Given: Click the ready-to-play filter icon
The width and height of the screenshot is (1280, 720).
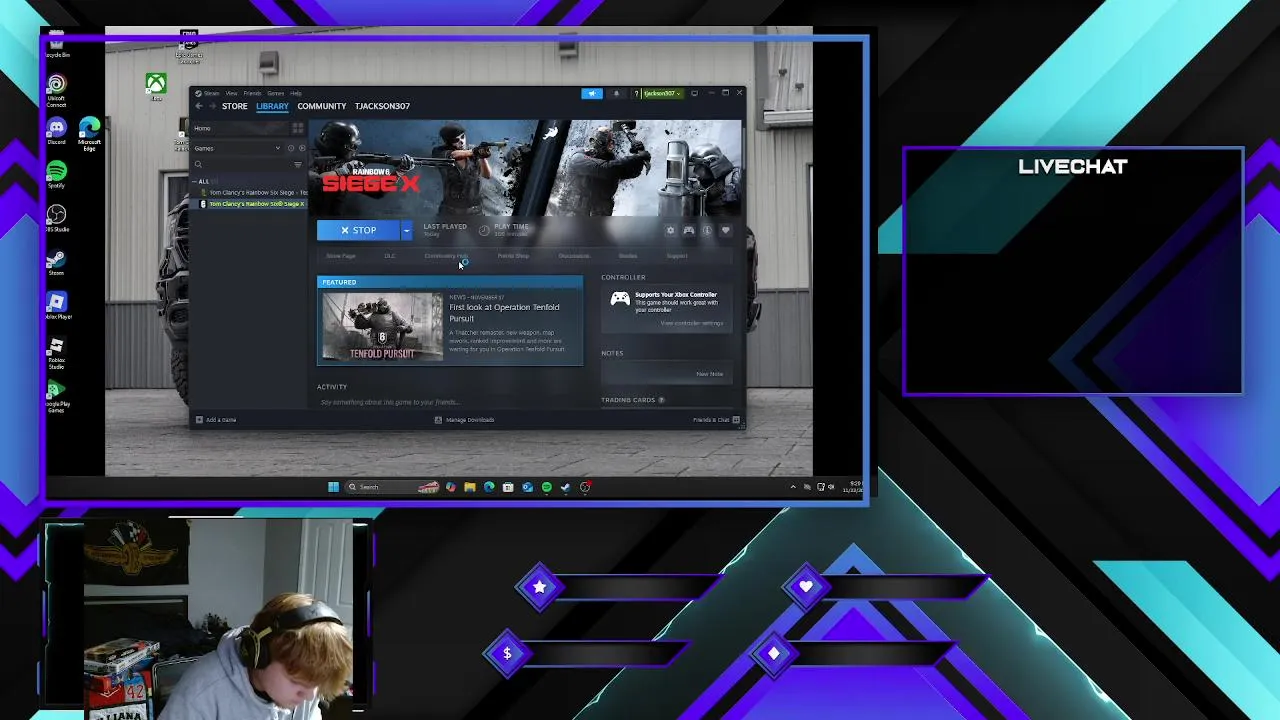Looking at the screenshot, I should pos(300,148).
